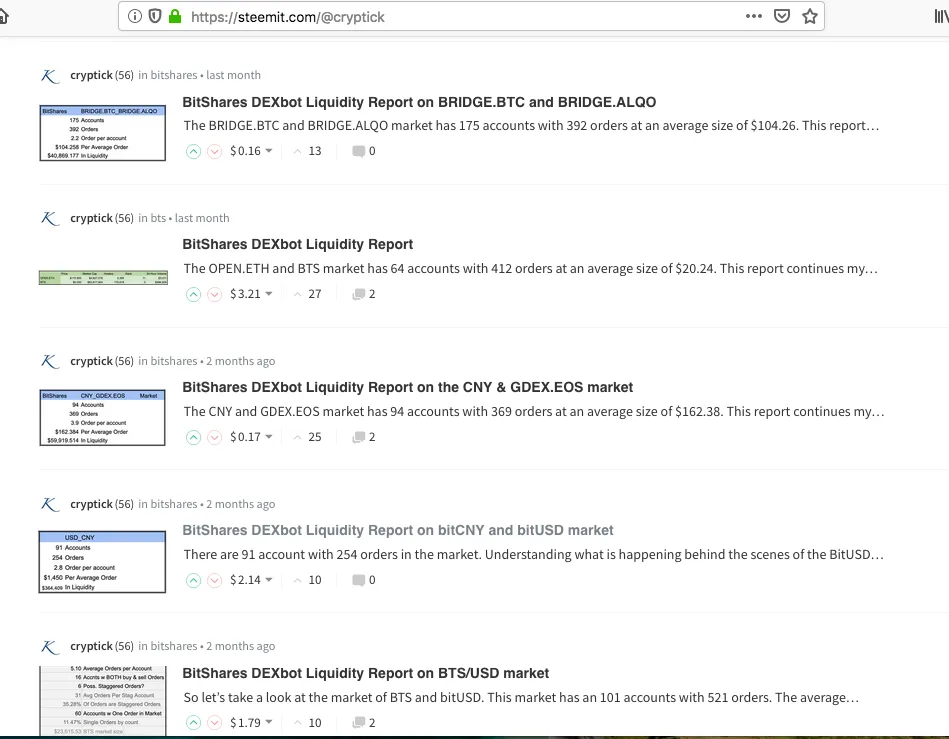Open the CNY & GDEX.EOS market report title
Image resolution: width=949 pixels, height=739 pixels.
pos(407,387)
